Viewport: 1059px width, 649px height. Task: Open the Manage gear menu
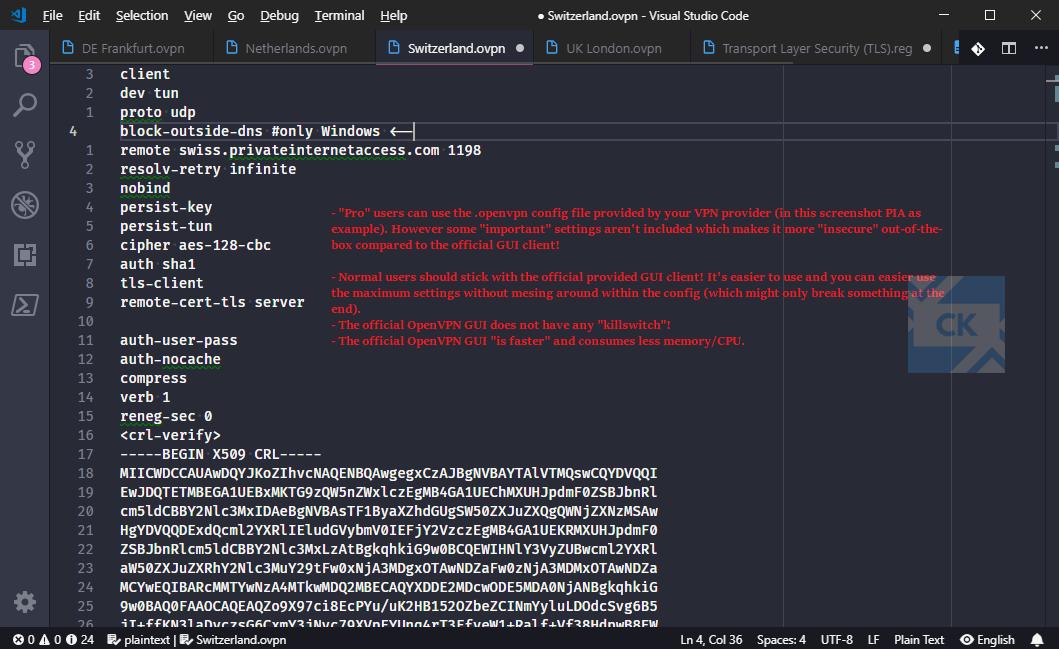pyautogui.click(x=25, y=601)
